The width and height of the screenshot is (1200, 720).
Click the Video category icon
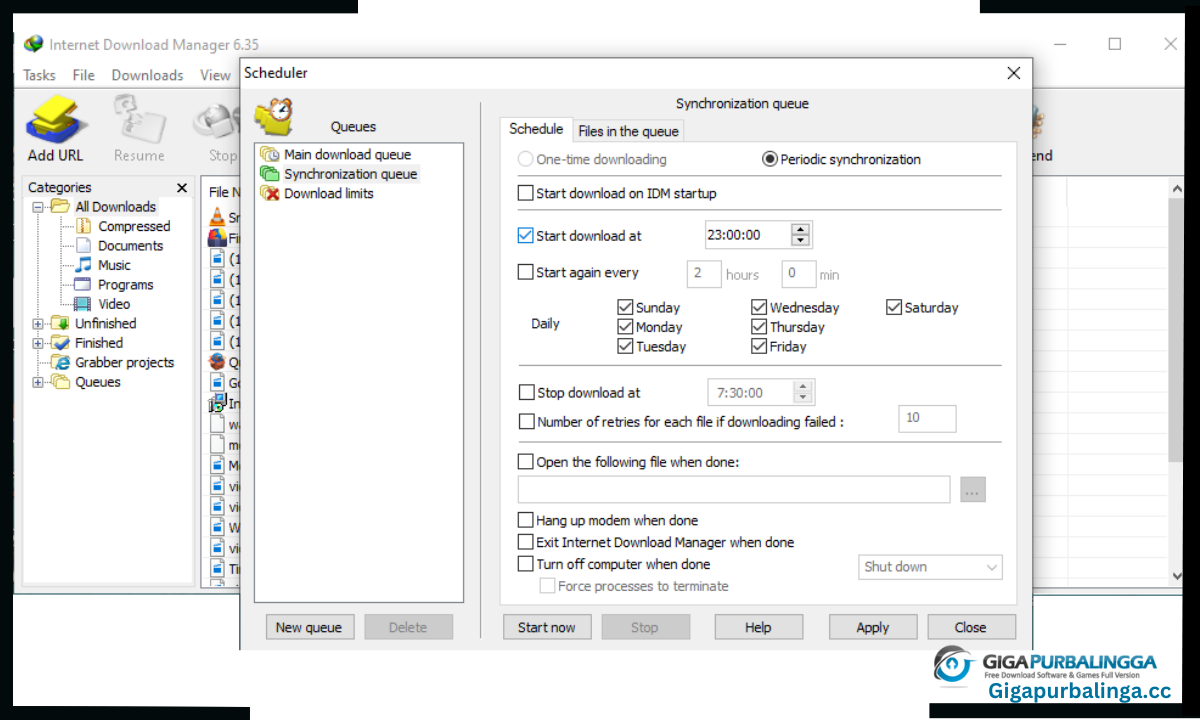click(x=83, y=303)
